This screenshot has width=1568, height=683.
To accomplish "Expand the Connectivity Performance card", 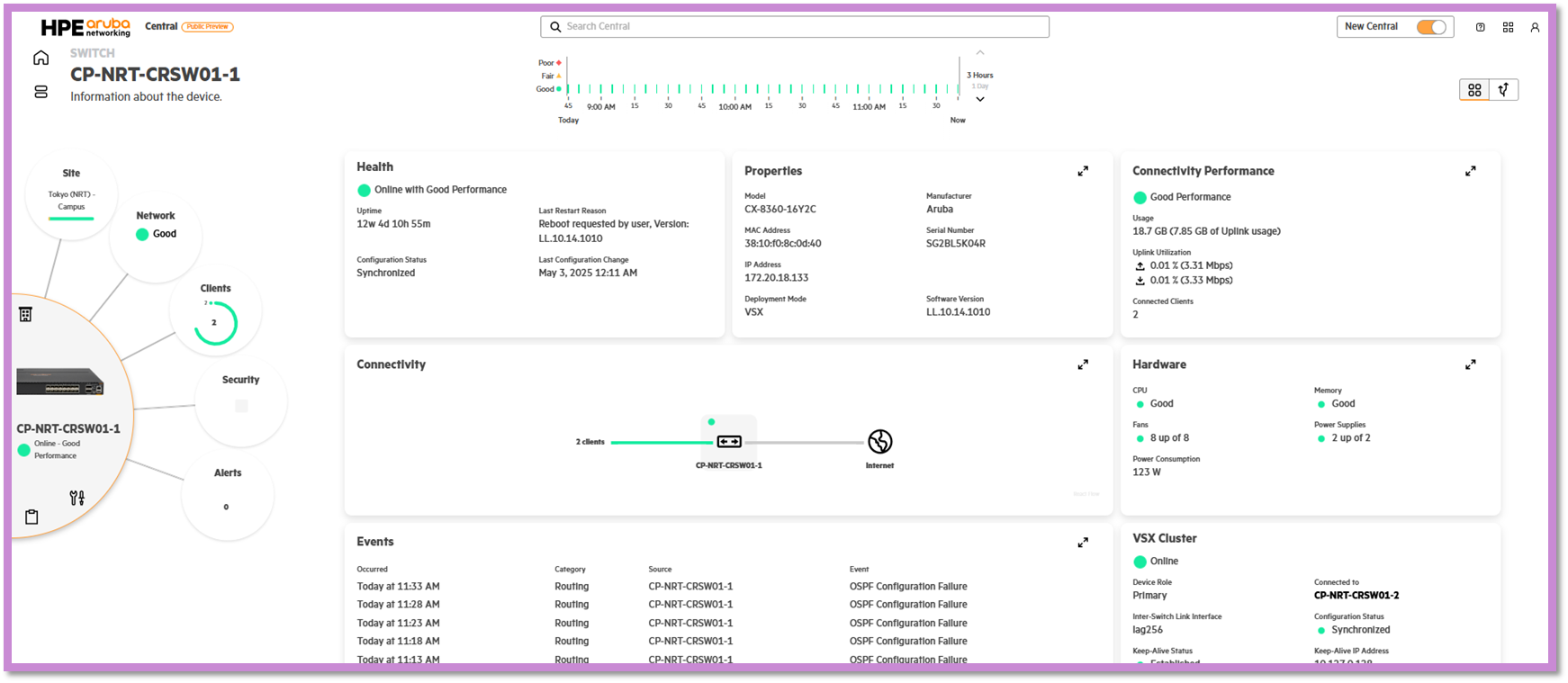I will tap(1471, 171).
